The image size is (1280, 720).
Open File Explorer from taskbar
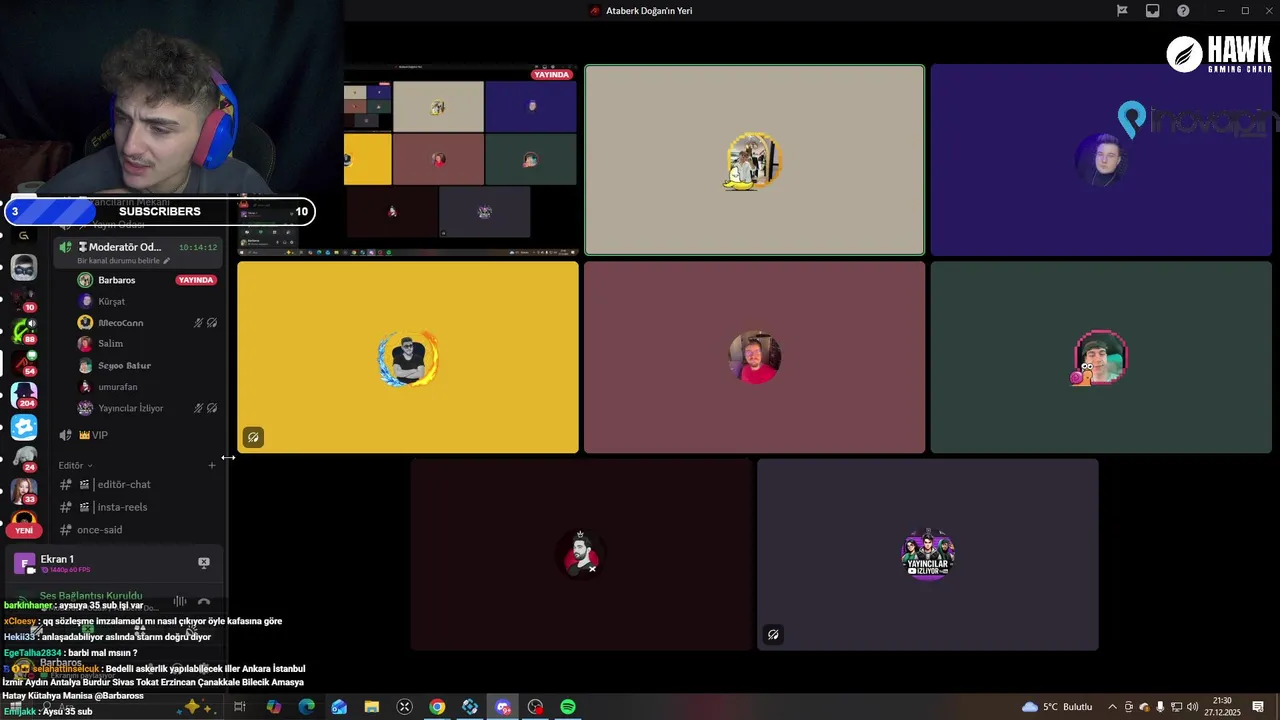pos(372,707)
